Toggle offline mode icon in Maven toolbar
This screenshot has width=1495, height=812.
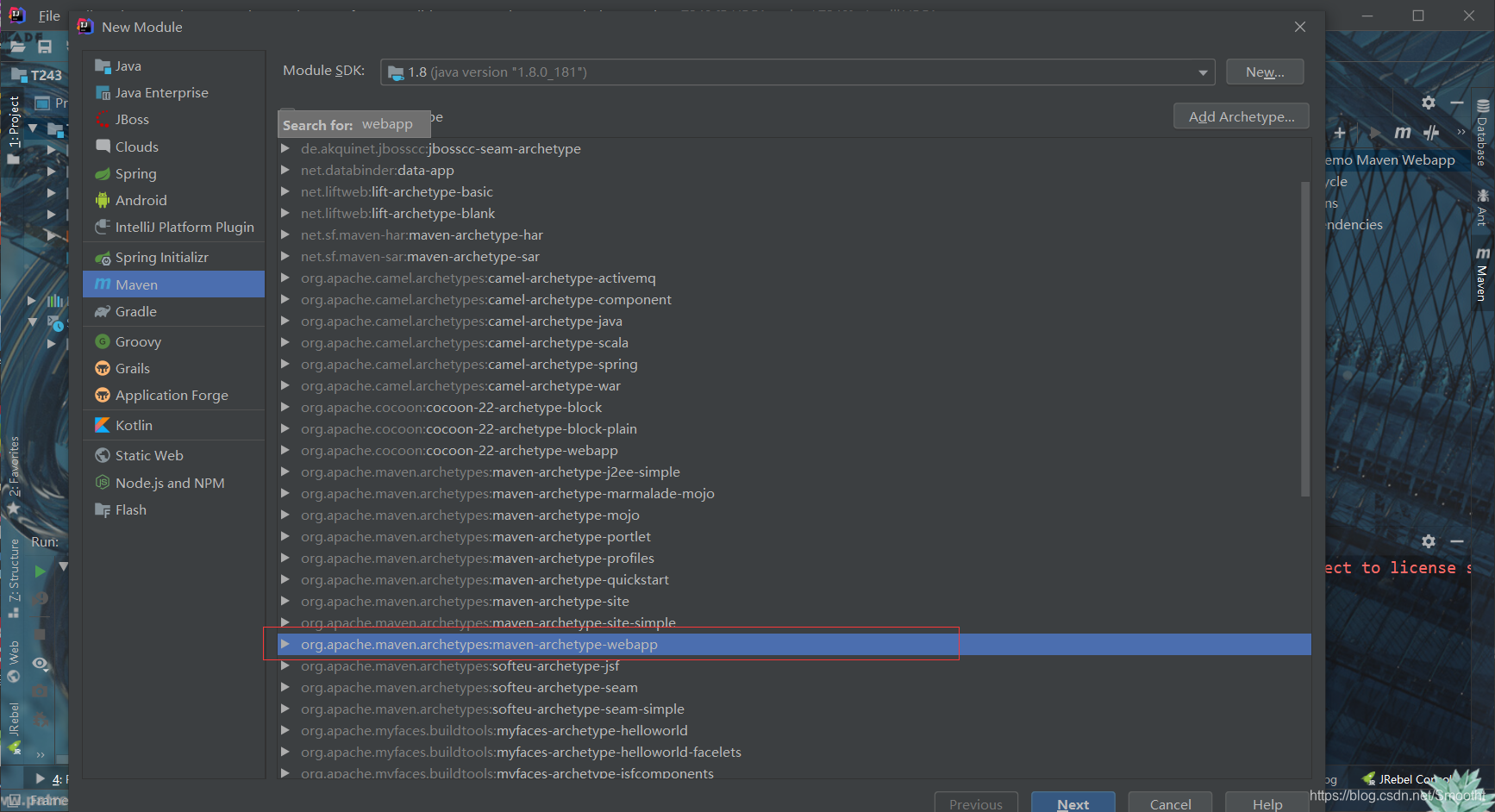click(1431, 132)
